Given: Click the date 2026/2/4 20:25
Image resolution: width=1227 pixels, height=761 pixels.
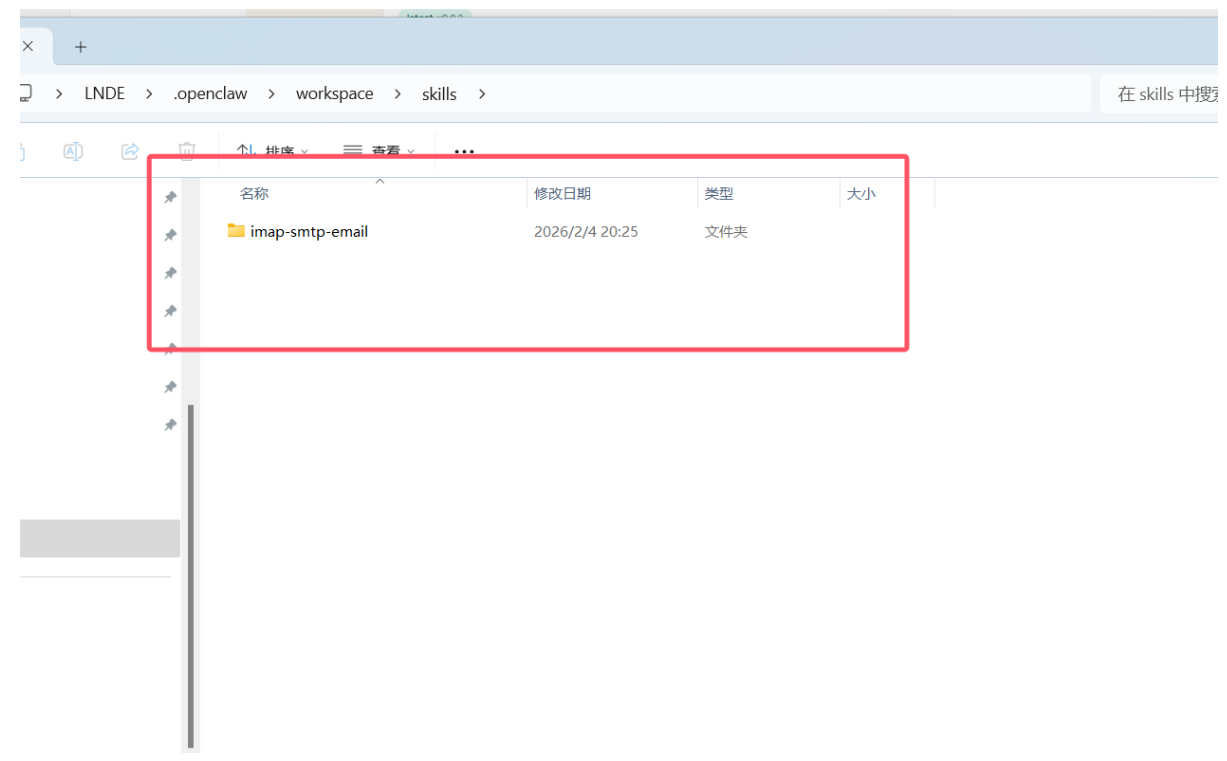Looking at the screenshot, I should click(586, 231).
